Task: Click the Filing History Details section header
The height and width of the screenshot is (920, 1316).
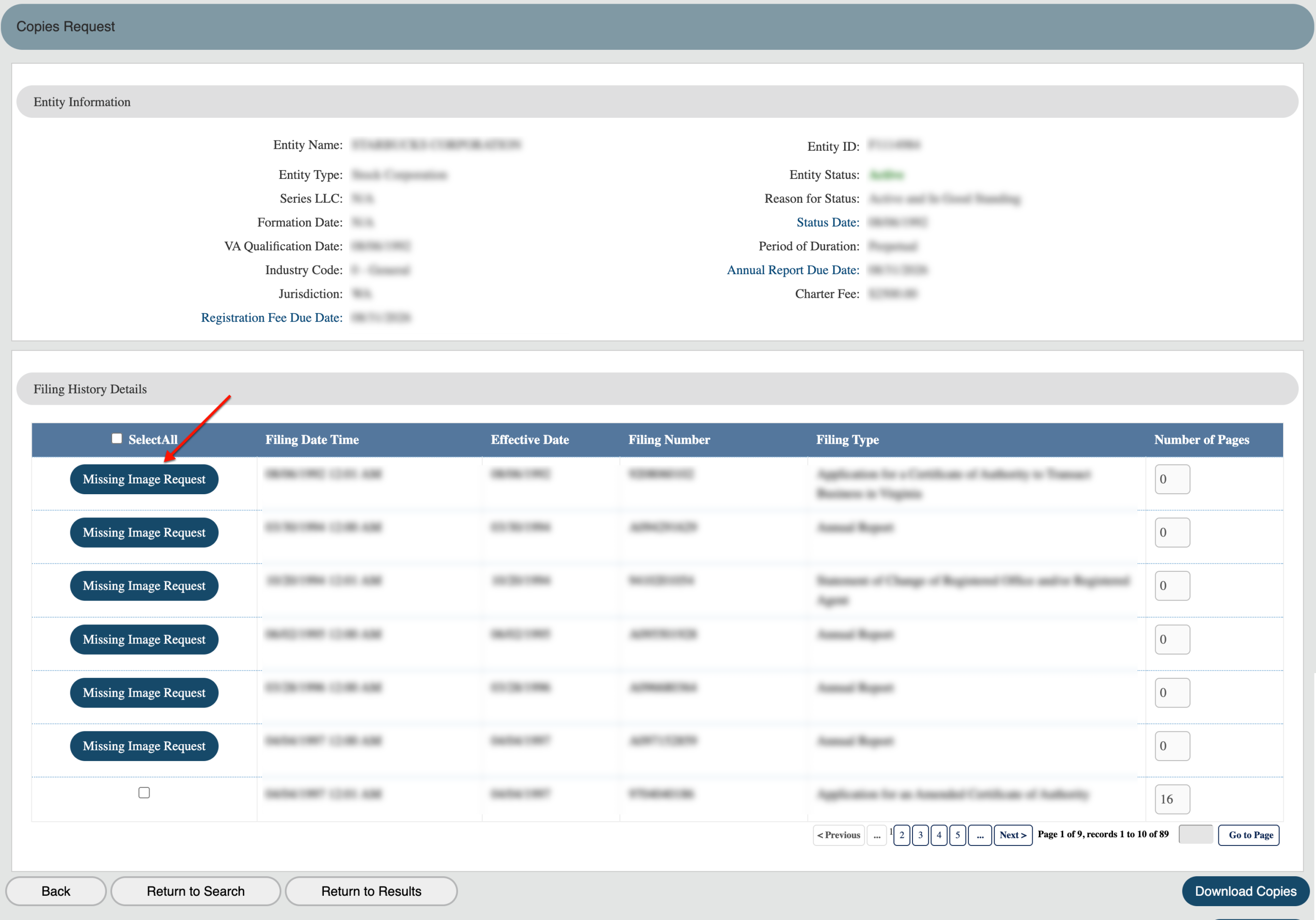Action: [657, 389]
